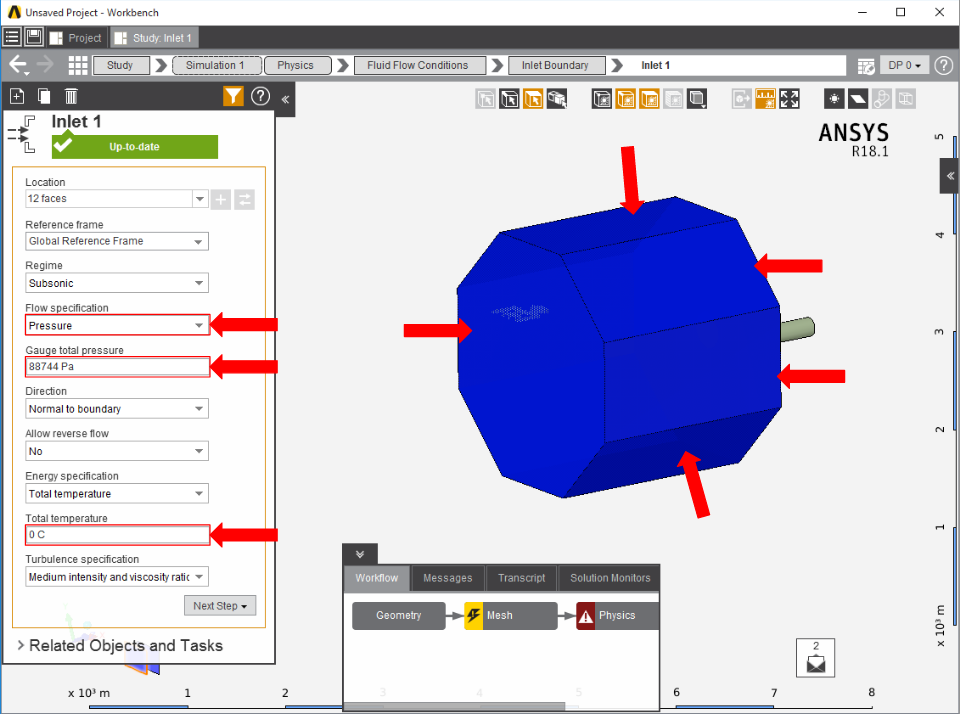
Task: Toggle the first orange cube display icon
Action: pos(626,99)
